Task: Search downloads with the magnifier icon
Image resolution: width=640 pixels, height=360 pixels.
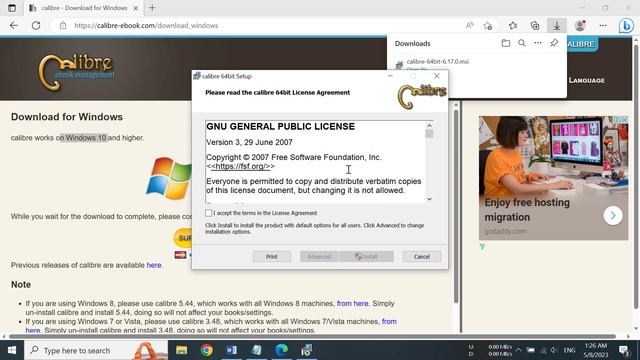Action: pos(522,43)
